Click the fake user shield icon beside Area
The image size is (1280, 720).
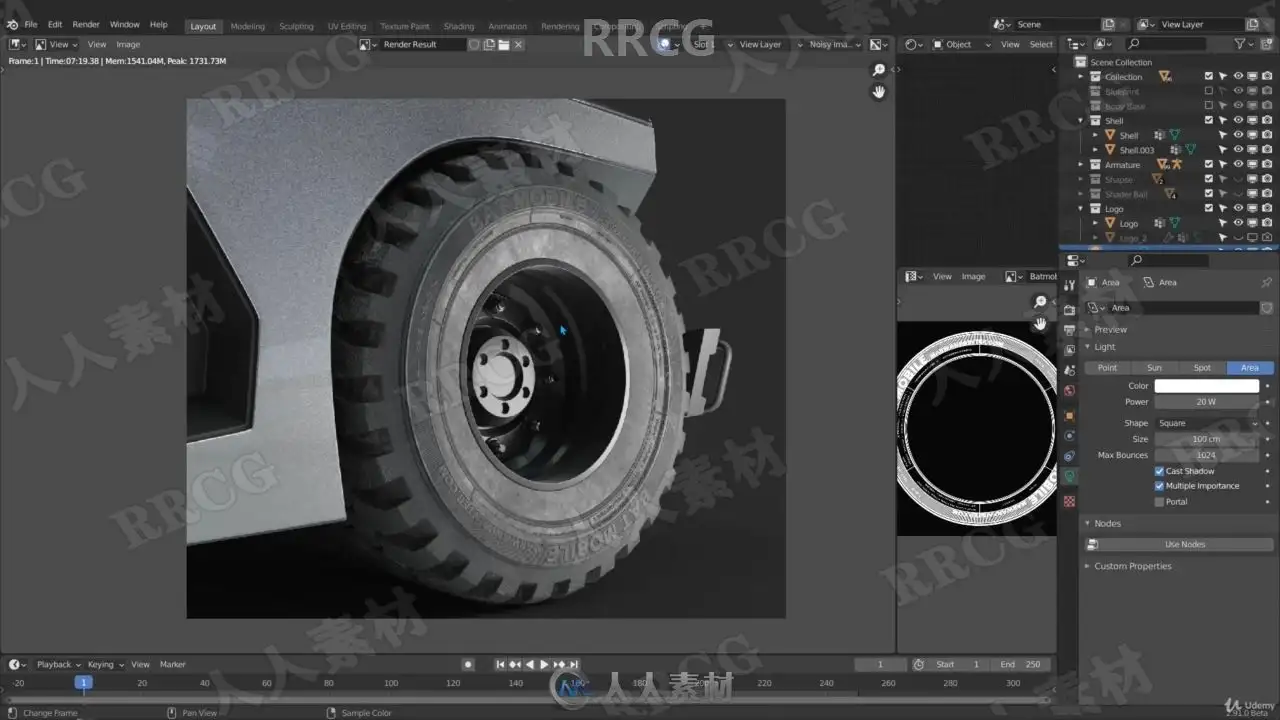1267,308
